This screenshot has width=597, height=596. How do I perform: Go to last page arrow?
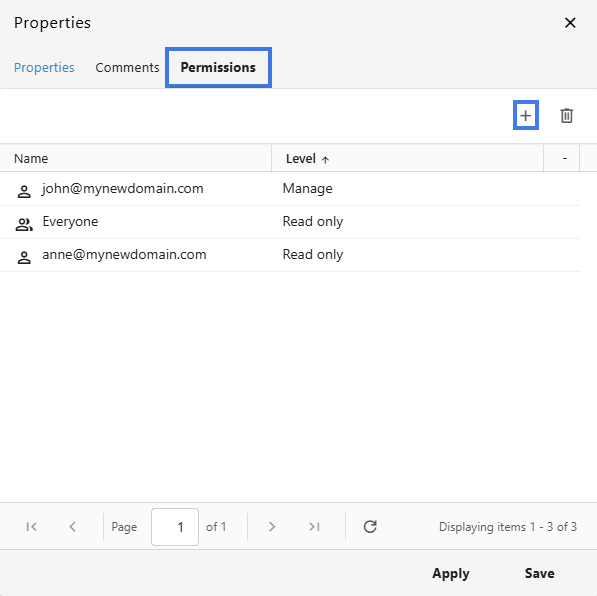tap(314, 527)
